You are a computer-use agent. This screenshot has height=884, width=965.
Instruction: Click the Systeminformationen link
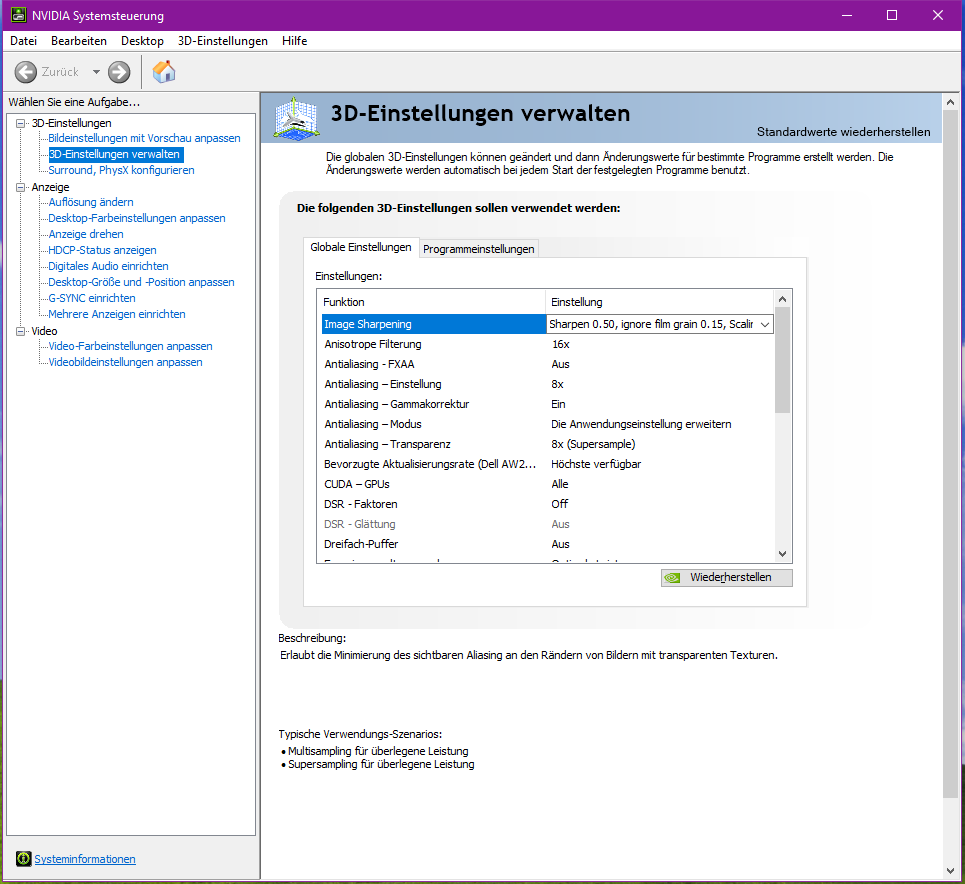click(85, 859)
